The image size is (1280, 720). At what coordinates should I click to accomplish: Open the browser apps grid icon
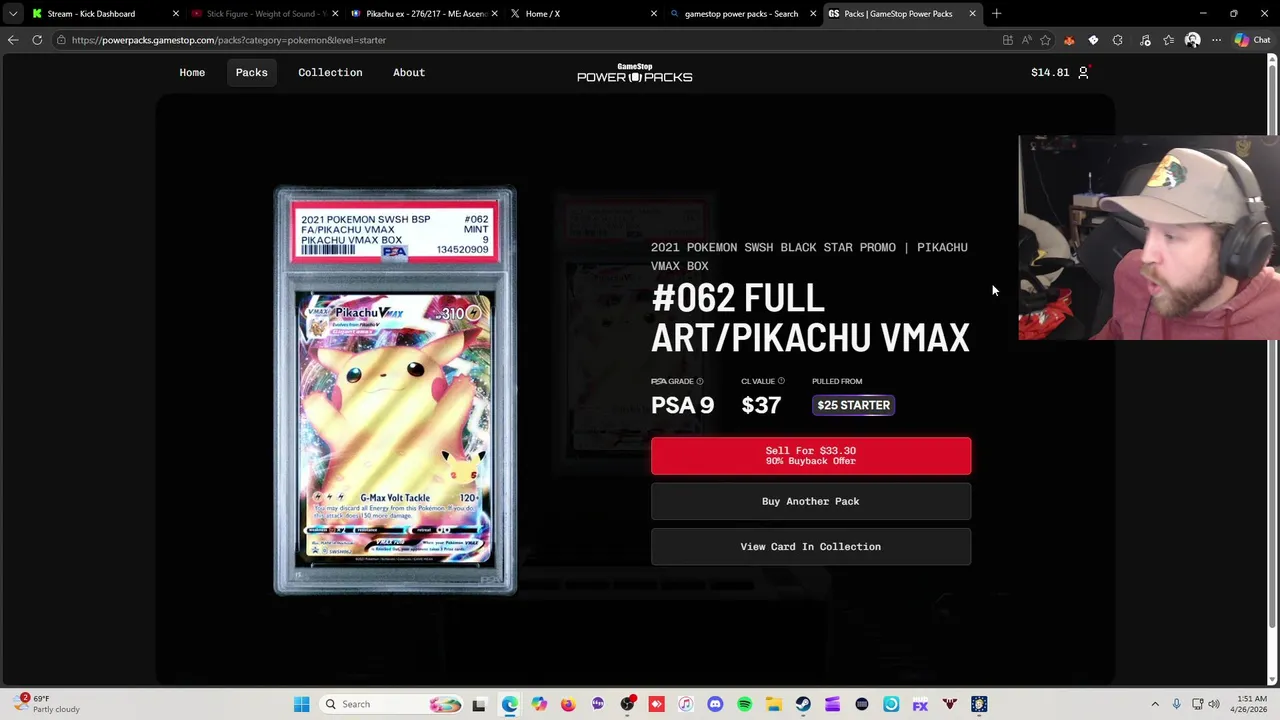1008,40
